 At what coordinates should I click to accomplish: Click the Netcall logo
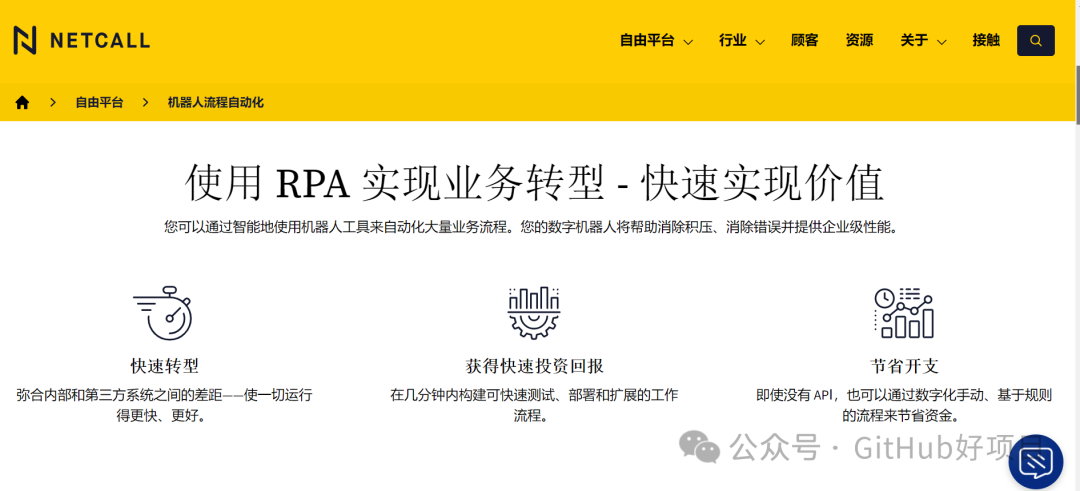point(82,41)
